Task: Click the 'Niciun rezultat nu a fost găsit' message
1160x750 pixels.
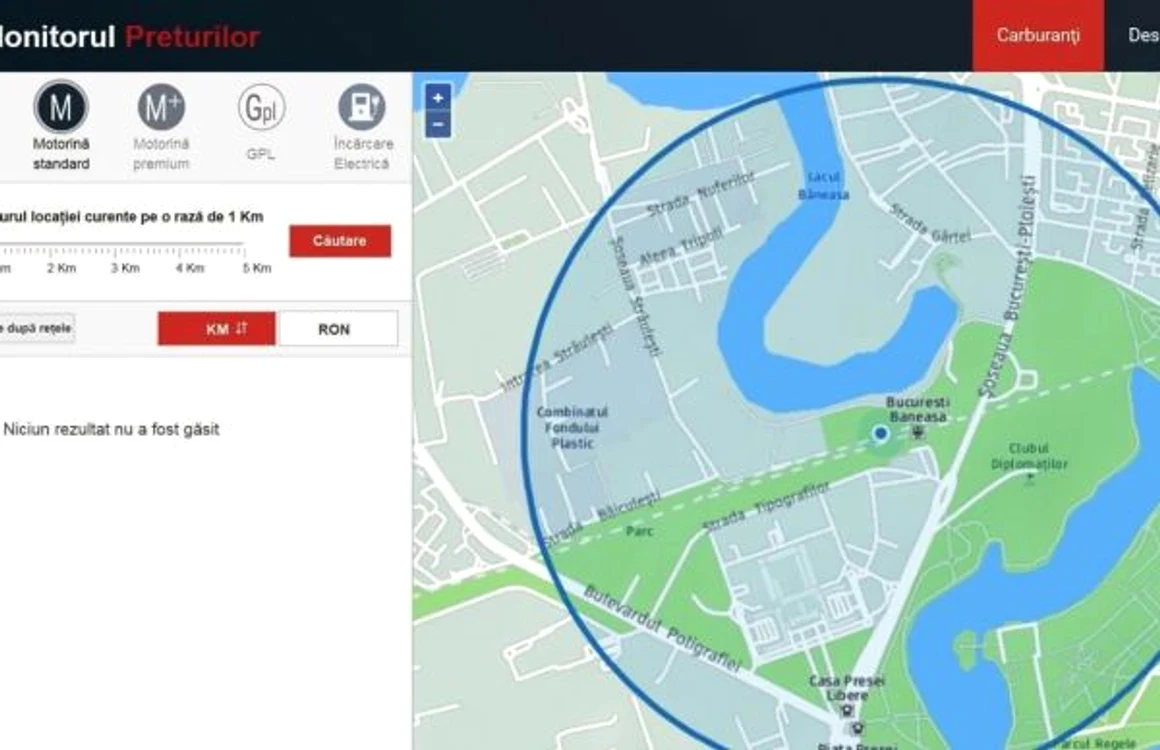Action: pos(111,429)
